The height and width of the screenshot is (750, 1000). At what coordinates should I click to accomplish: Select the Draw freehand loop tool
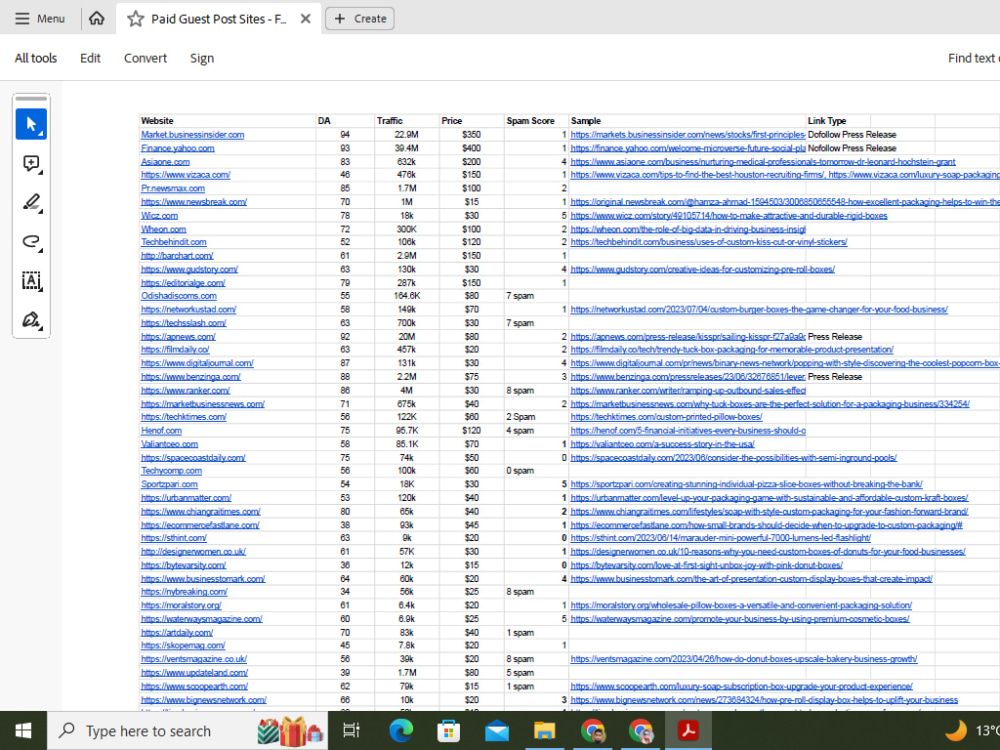pos(31,242)
